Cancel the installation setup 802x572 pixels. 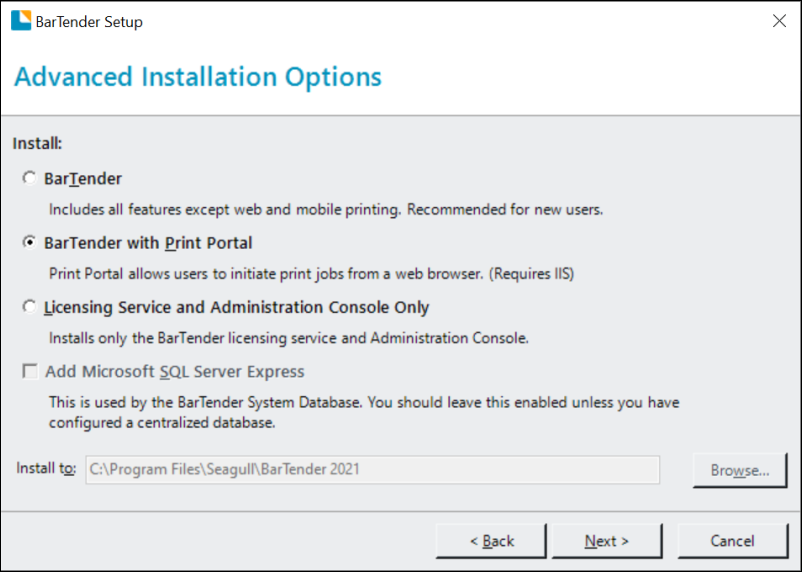[732, 541]
